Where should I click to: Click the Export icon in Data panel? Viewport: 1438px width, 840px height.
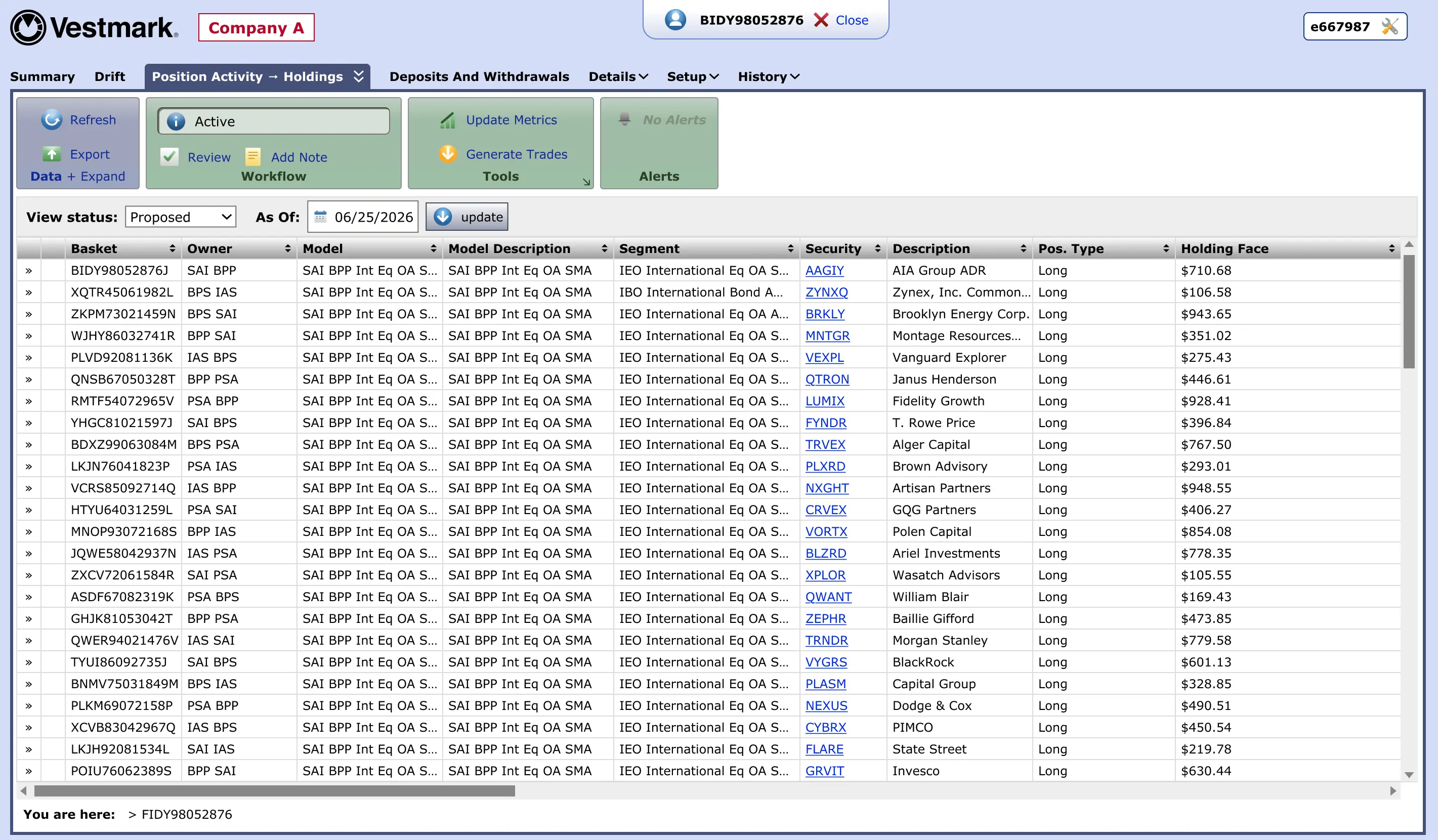[52, 154]
